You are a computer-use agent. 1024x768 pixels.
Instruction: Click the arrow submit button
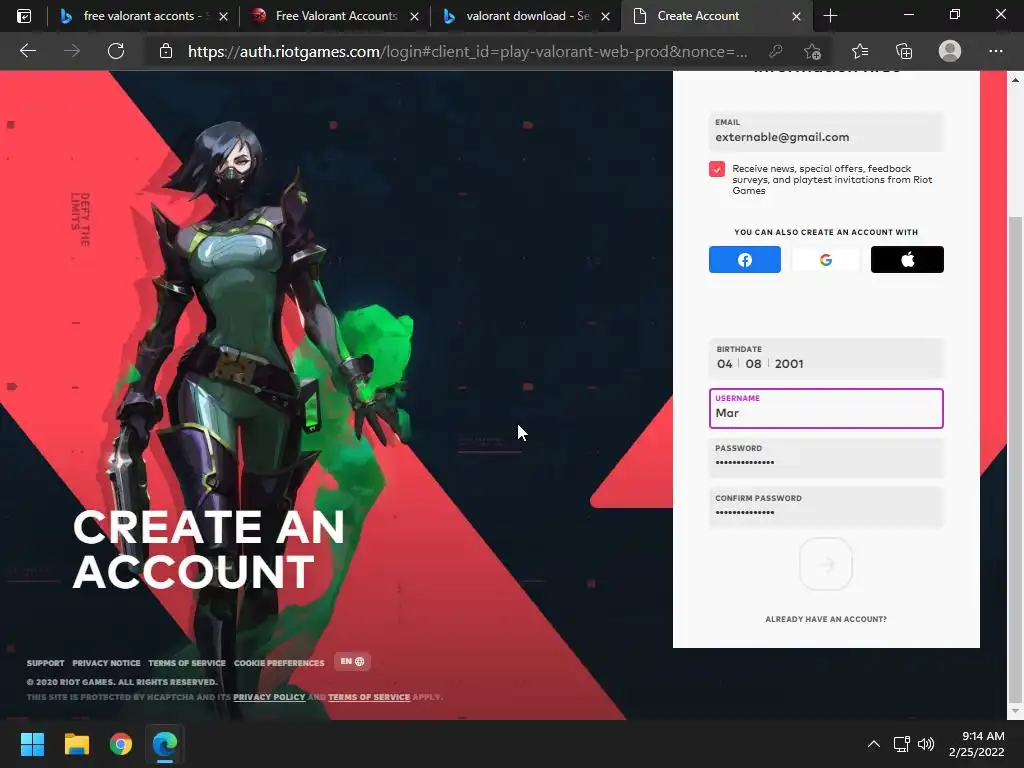(x=825, y=564)
